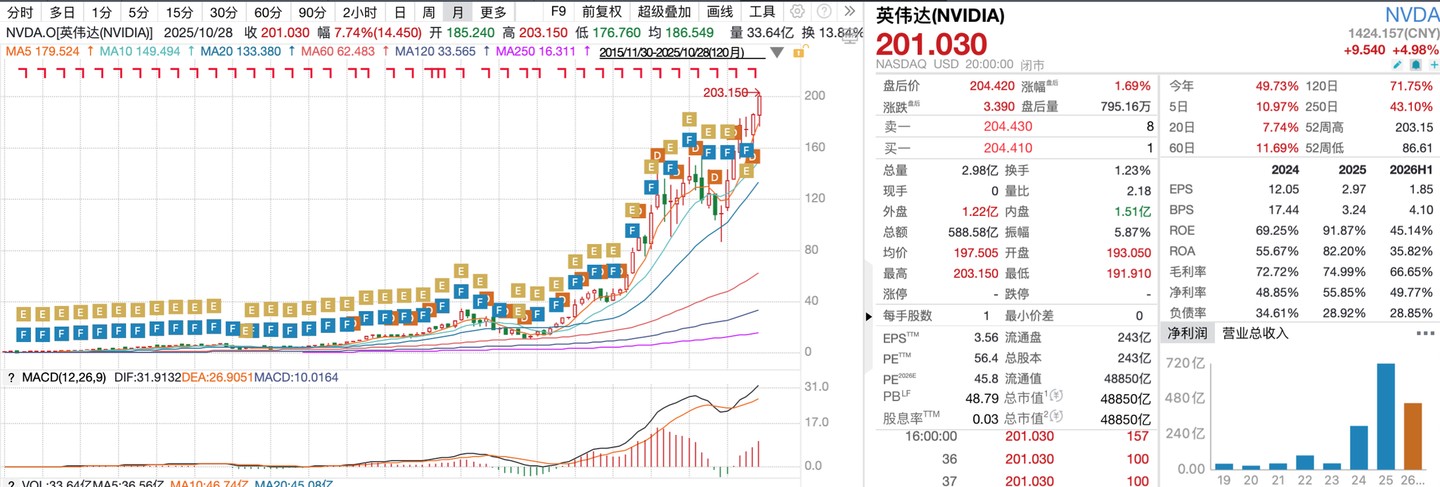The height and width of the screenshot is (487, 1440).
Task: Click the up arrow next to MA120 33.565
Action: [485, 50]
